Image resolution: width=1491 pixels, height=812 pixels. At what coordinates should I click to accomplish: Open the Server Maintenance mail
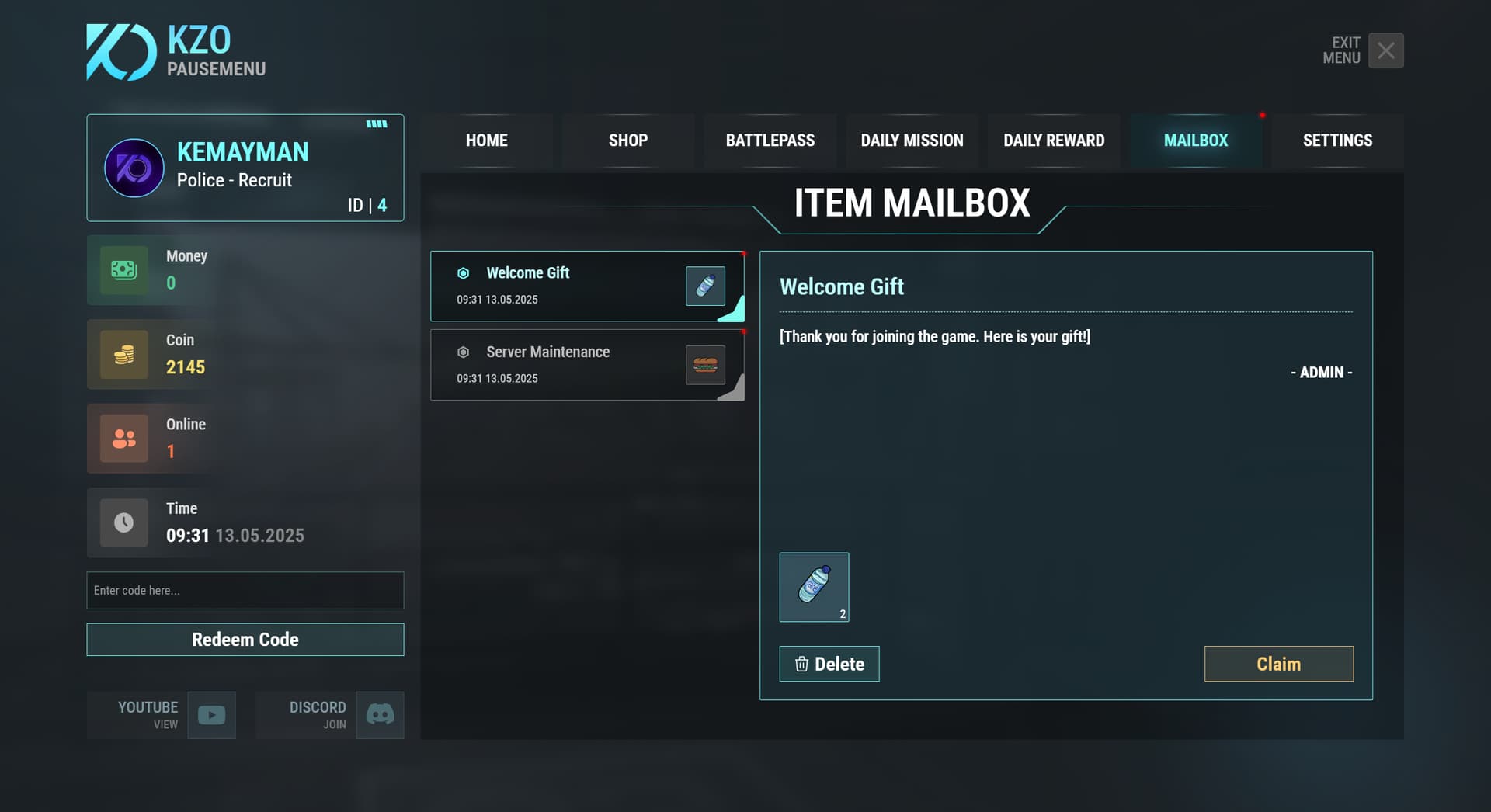click(587, 365)
